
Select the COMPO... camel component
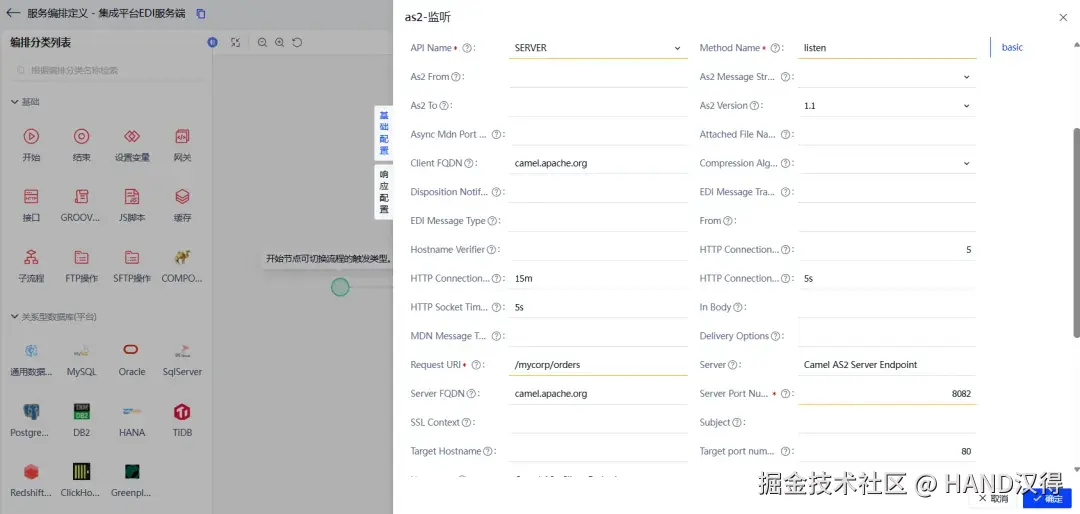pyautogui.click(x=183, y=258)
